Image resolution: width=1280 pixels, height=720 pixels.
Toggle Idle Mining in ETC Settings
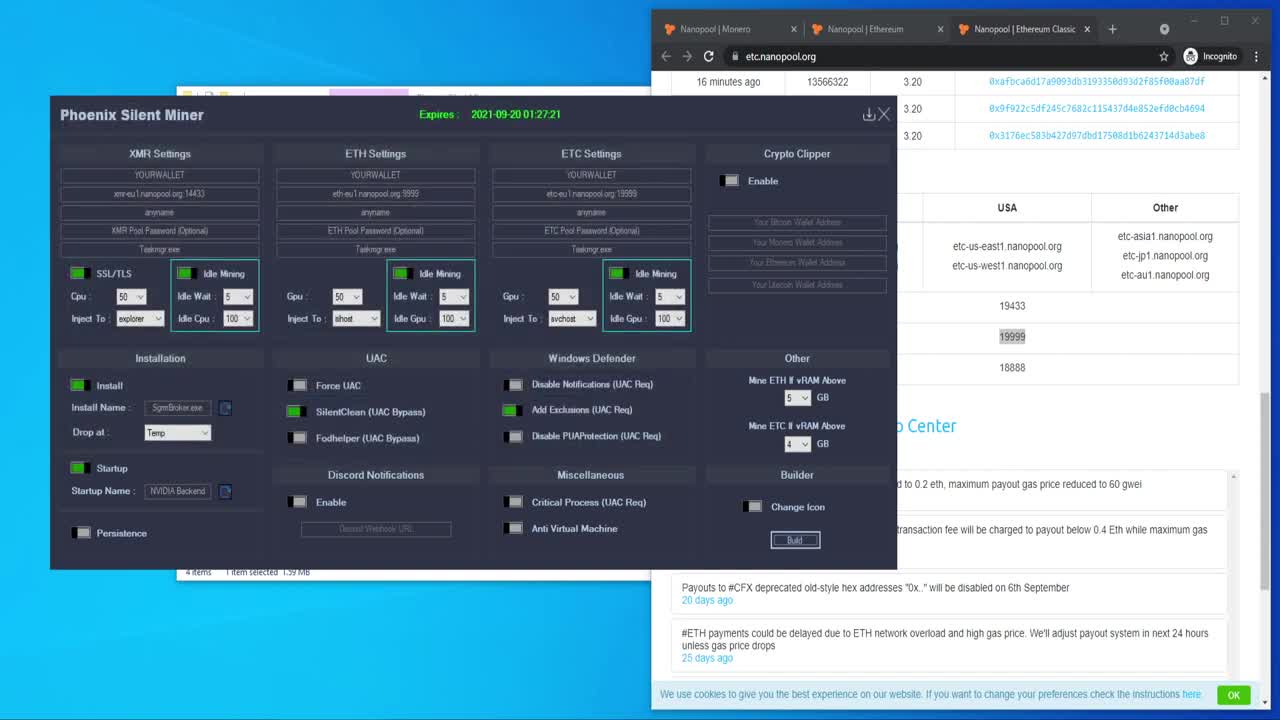[x=619, y=273]
